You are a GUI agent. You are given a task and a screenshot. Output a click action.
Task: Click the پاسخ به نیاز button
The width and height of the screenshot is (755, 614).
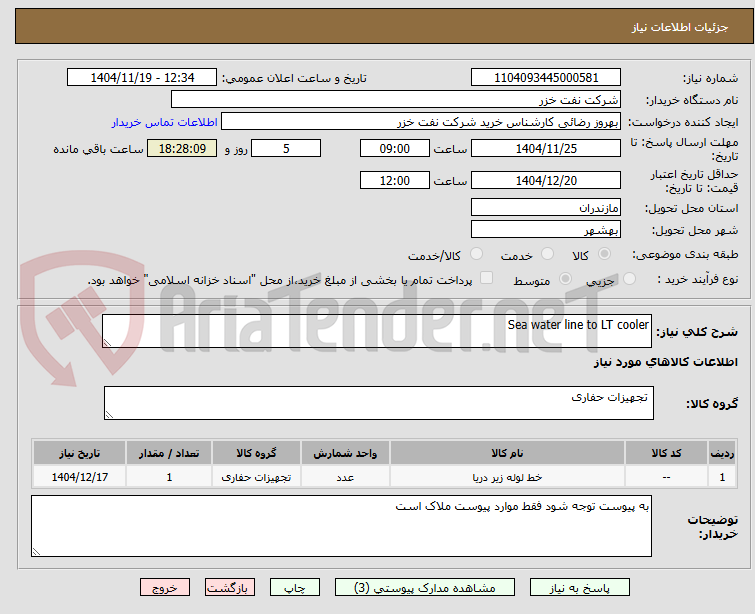click(580, 588)
